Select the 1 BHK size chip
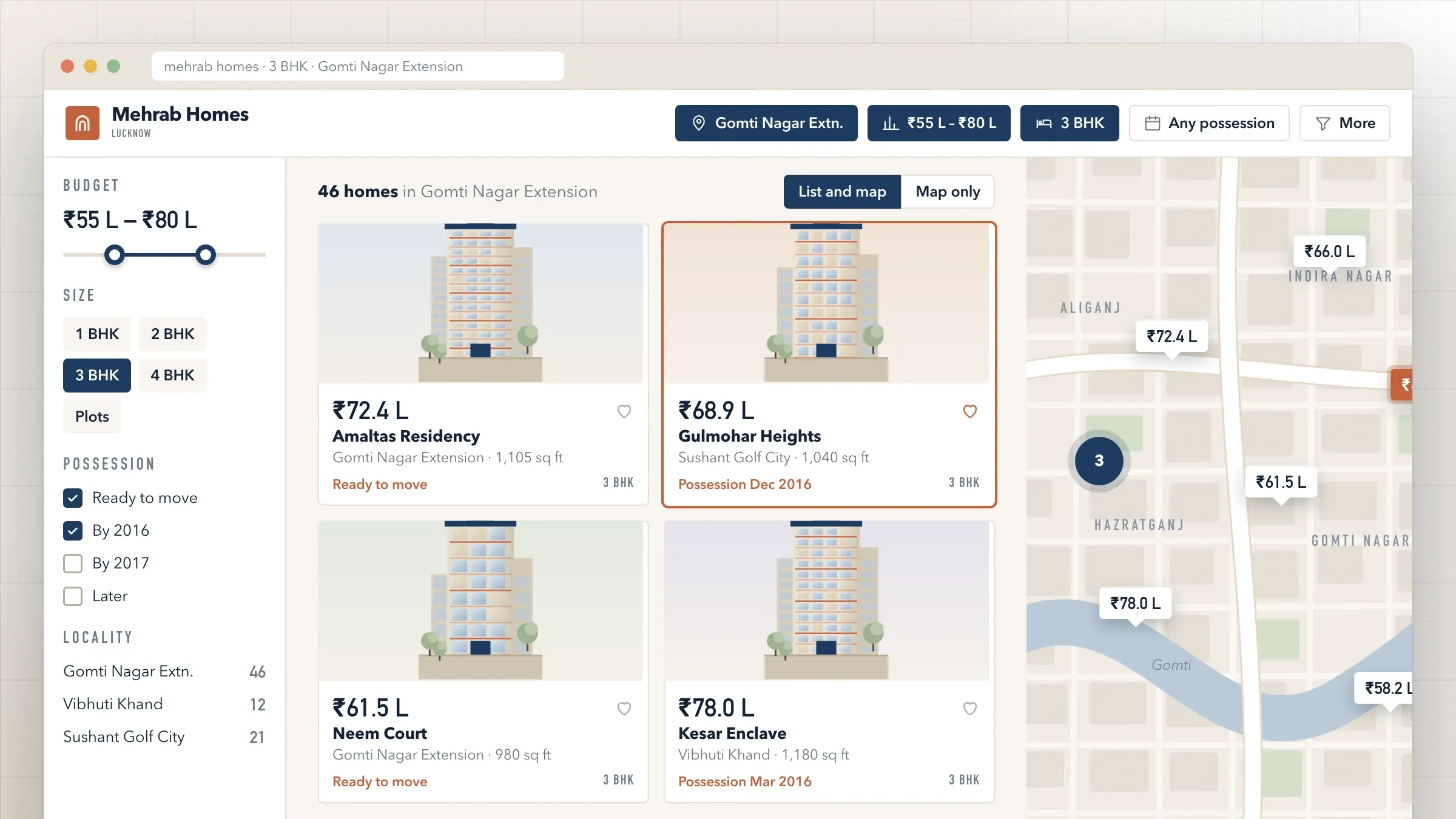Viewport: 1456px width, 819px height. pos(97,334)
